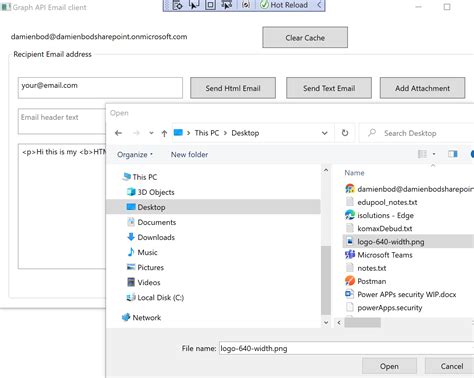
Task: Click the Name column header
Action: [354, 173]
